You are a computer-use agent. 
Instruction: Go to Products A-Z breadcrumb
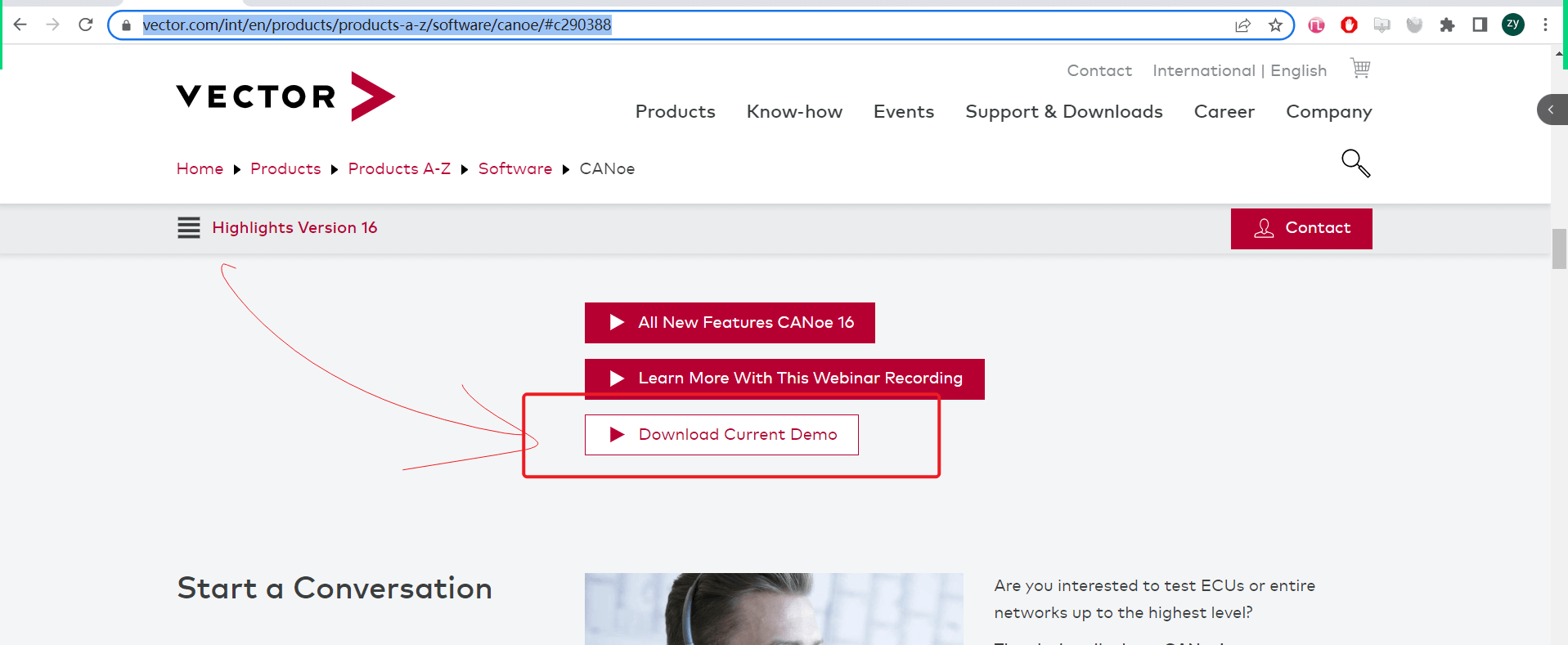pyautogui.click(x=399, y=168)
